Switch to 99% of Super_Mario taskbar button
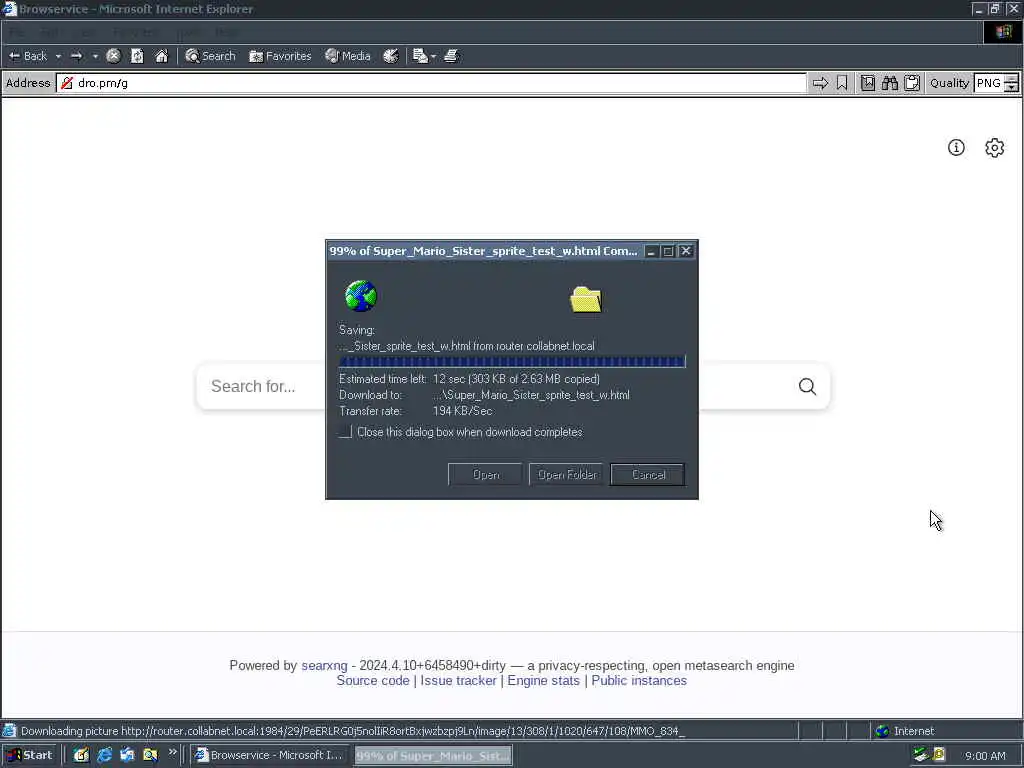1024x768 pixels. pos(434,756)
